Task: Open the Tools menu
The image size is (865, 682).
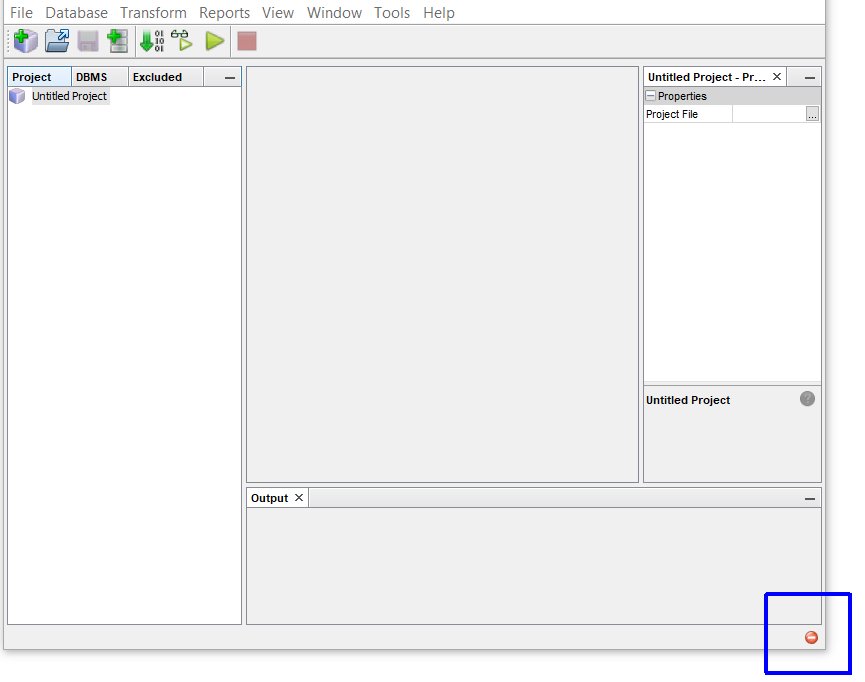Action: [392, 13]
